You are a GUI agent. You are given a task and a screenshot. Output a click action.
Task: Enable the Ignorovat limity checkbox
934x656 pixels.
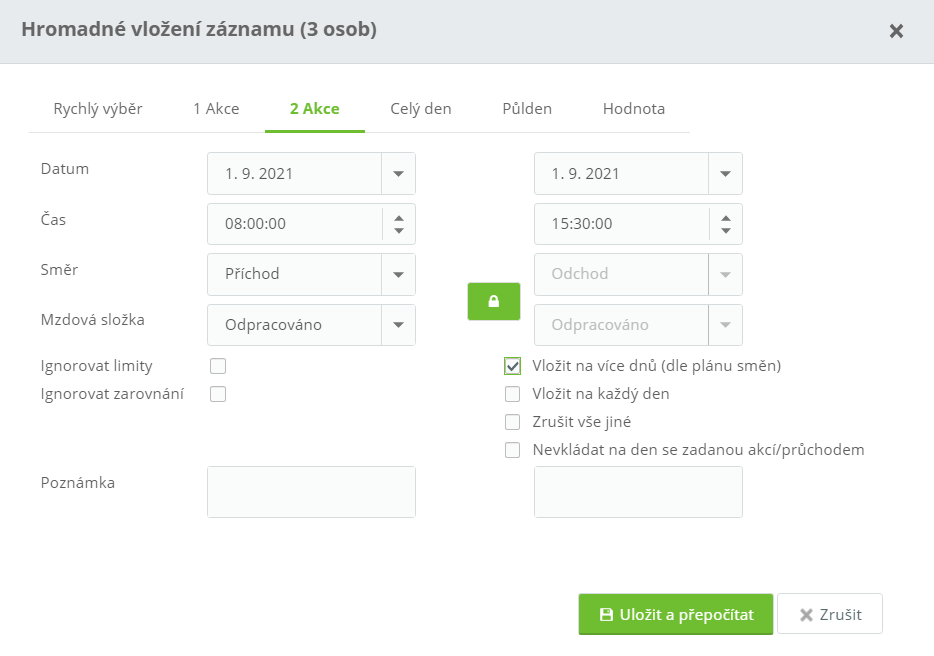click(x=217, y=366)
